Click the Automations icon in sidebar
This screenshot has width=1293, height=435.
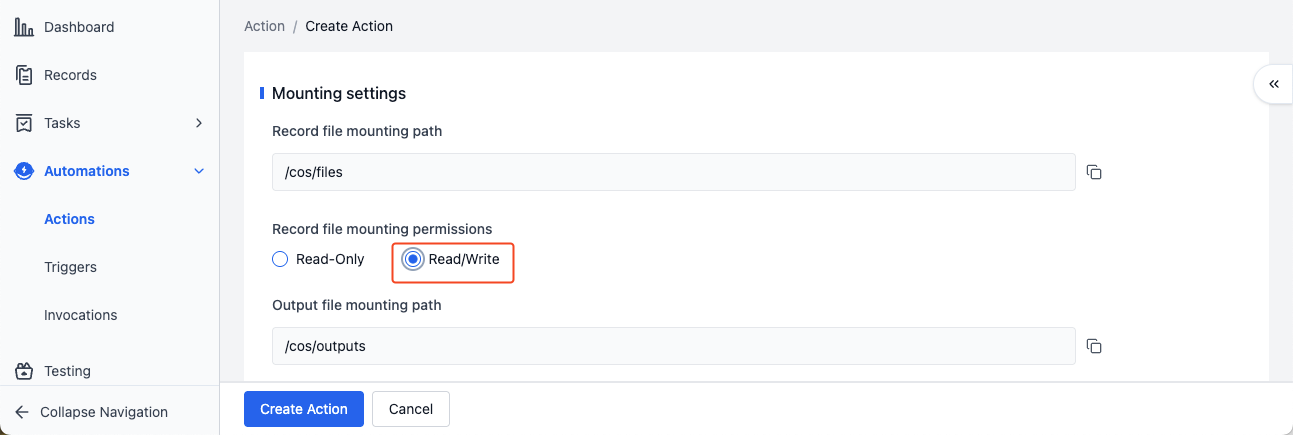click(x=24, y=171)
